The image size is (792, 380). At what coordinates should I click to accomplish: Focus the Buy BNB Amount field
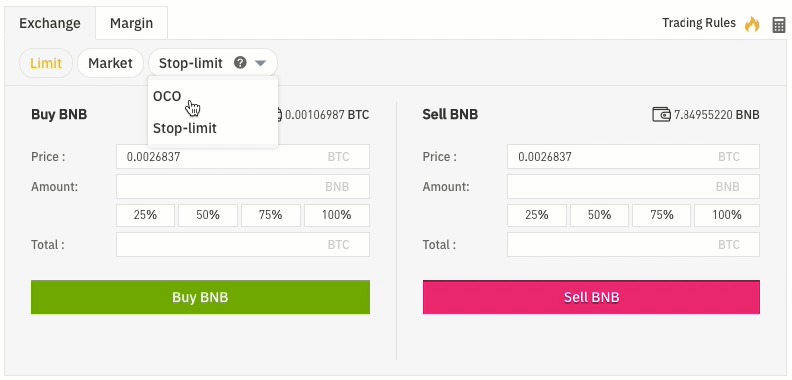pos(243,186)
